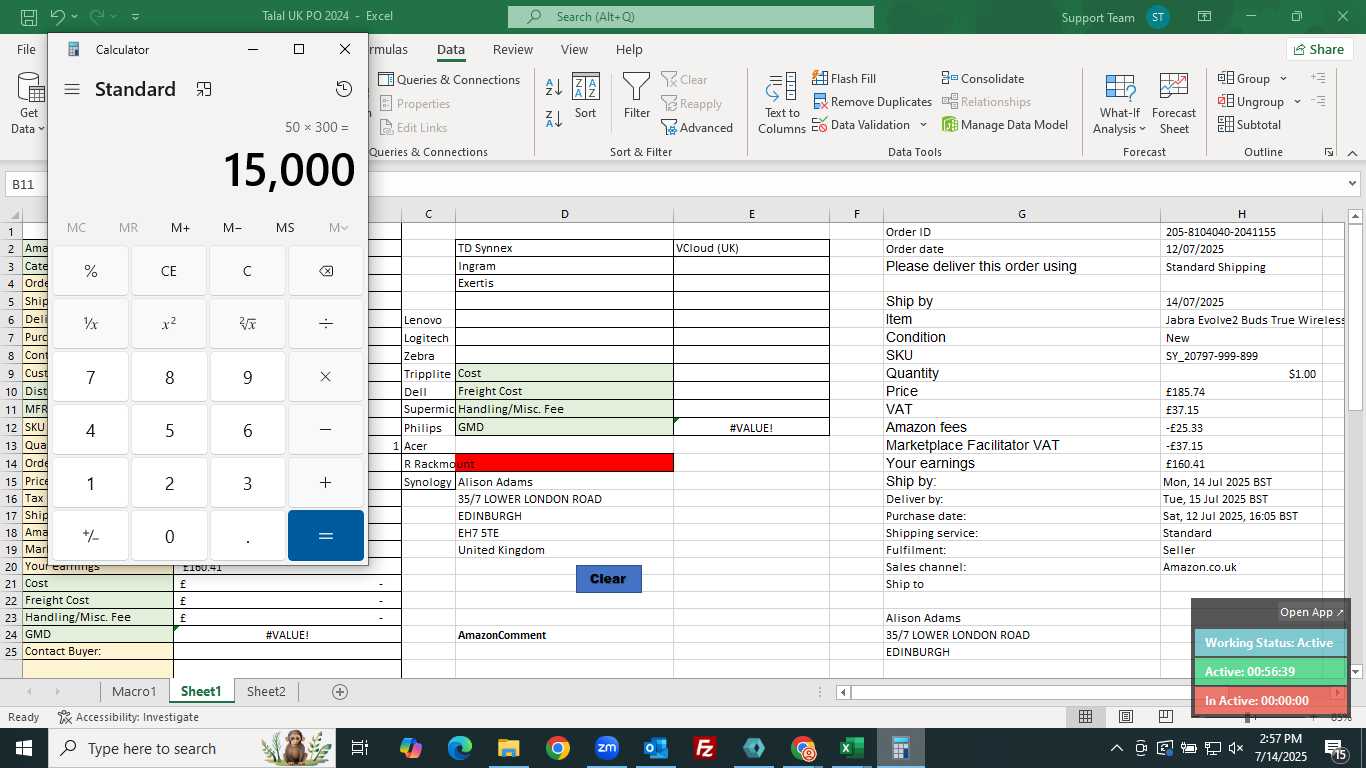Switch to Page Break Preview in the status bar
This screenshot has height=768, width=1366.
pos(1166,716)
